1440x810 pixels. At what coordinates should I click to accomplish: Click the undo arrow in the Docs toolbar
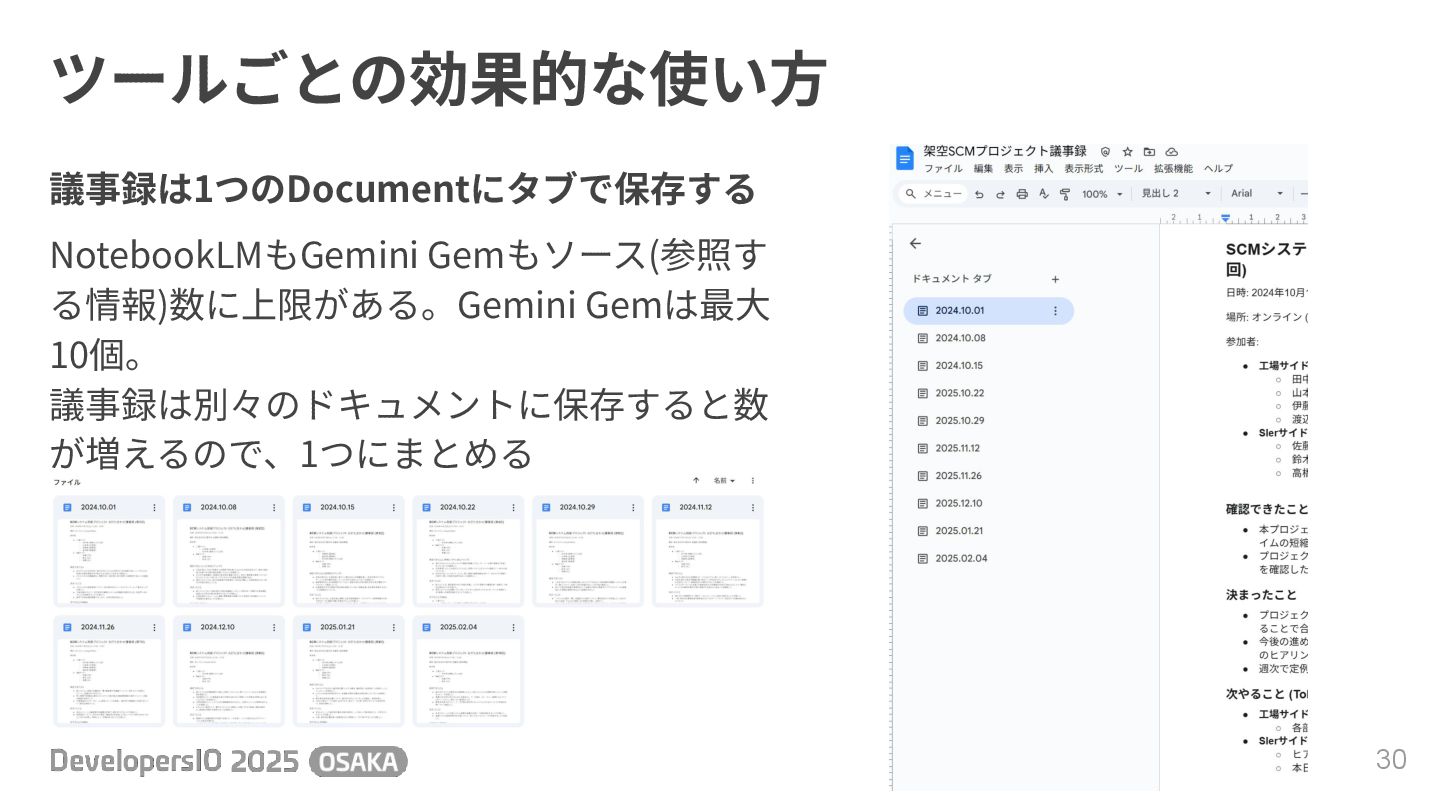tap(979, 194)
